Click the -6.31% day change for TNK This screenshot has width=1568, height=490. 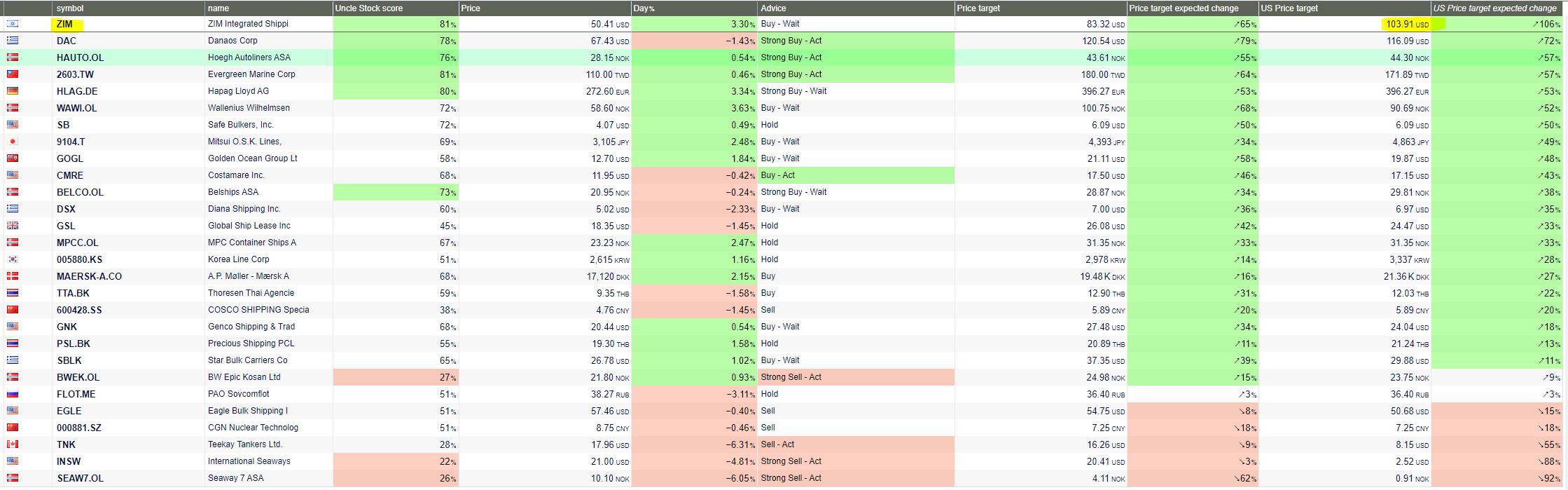click(695, 444)
